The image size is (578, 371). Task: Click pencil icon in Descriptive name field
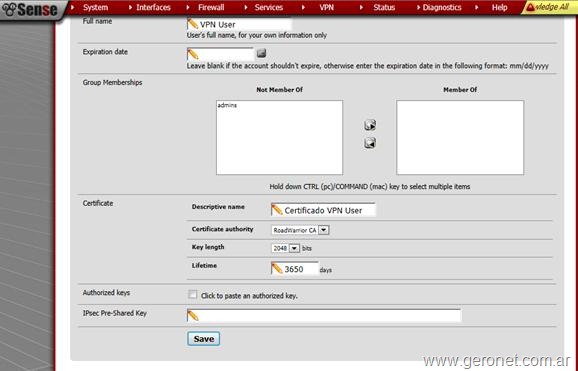277,210
